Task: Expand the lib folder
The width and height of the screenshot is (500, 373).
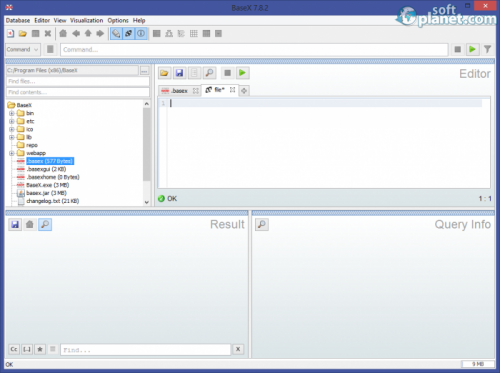Action: [12, 137]
